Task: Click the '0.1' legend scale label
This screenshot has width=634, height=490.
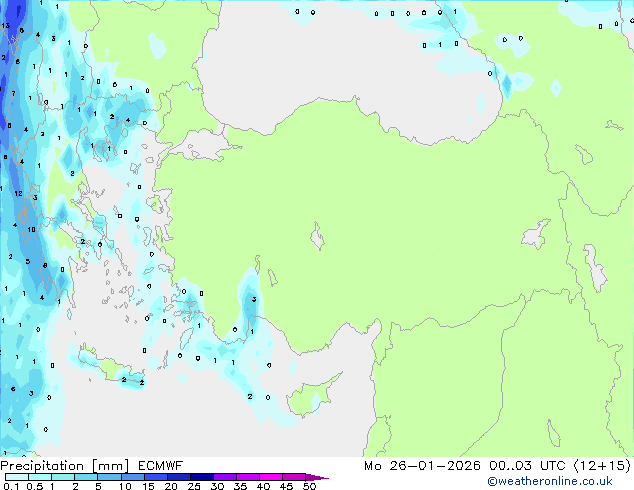Action: tap(11, 486)
